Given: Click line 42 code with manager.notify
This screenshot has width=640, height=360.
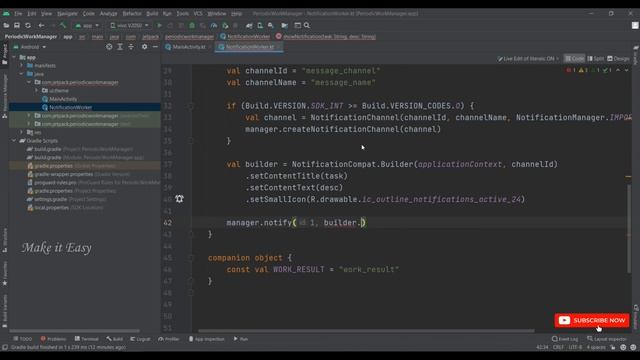Looking at the screenshot, I should [296, 222].
